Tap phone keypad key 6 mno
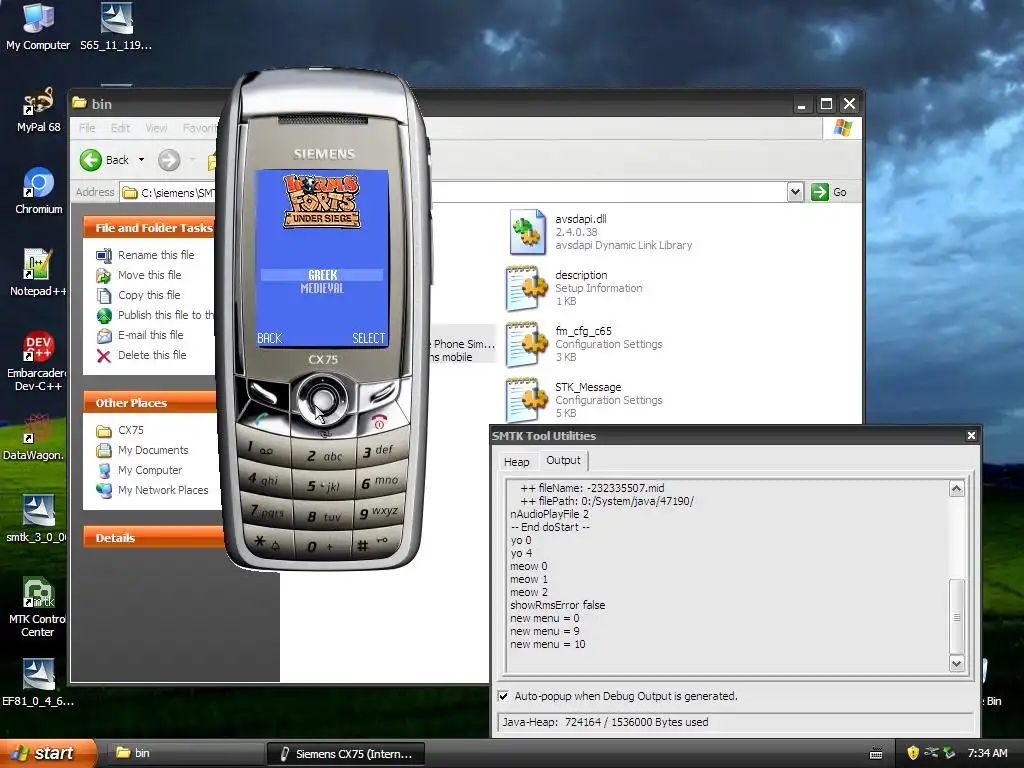Image resolution: width=1024 pixels, height=768 pixels. coord(381,482)
